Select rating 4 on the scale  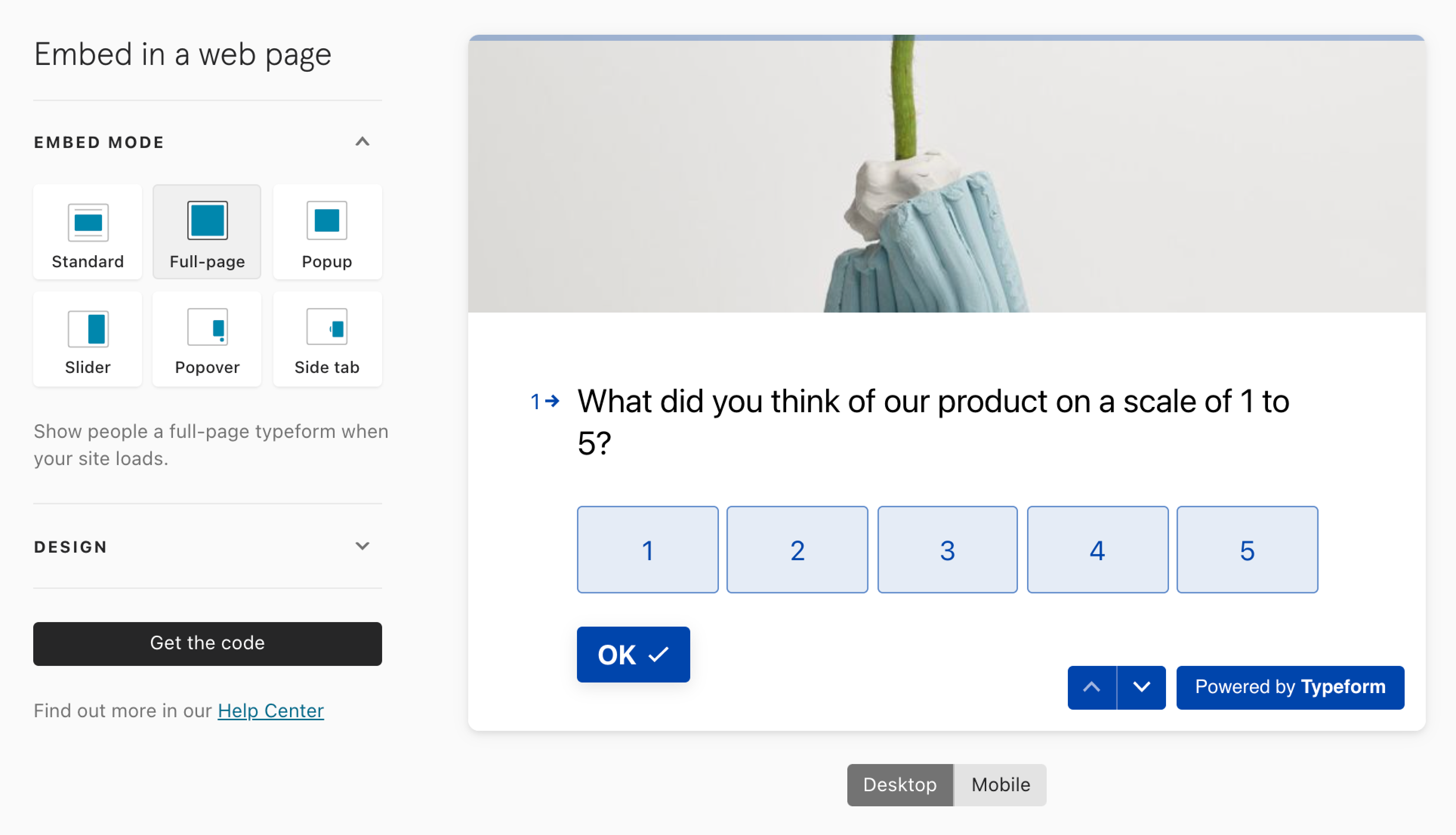click(x=1097, y=549)
